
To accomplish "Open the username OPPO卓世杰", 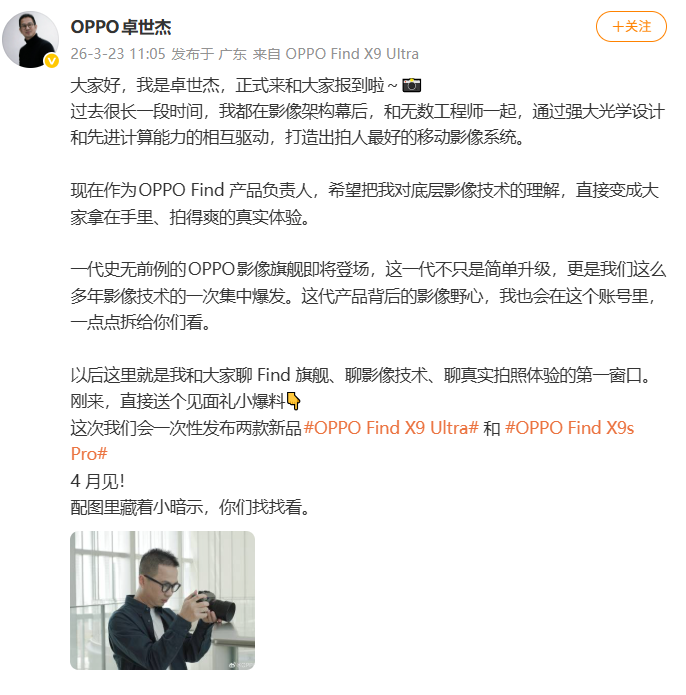I will coord(121,27).
